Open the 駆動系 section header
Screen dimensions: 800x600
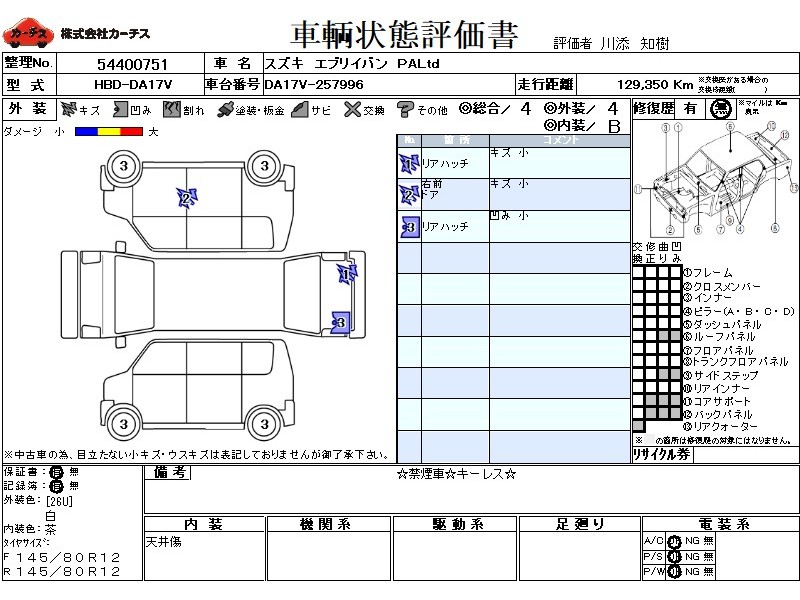click(x=455, y=524)
